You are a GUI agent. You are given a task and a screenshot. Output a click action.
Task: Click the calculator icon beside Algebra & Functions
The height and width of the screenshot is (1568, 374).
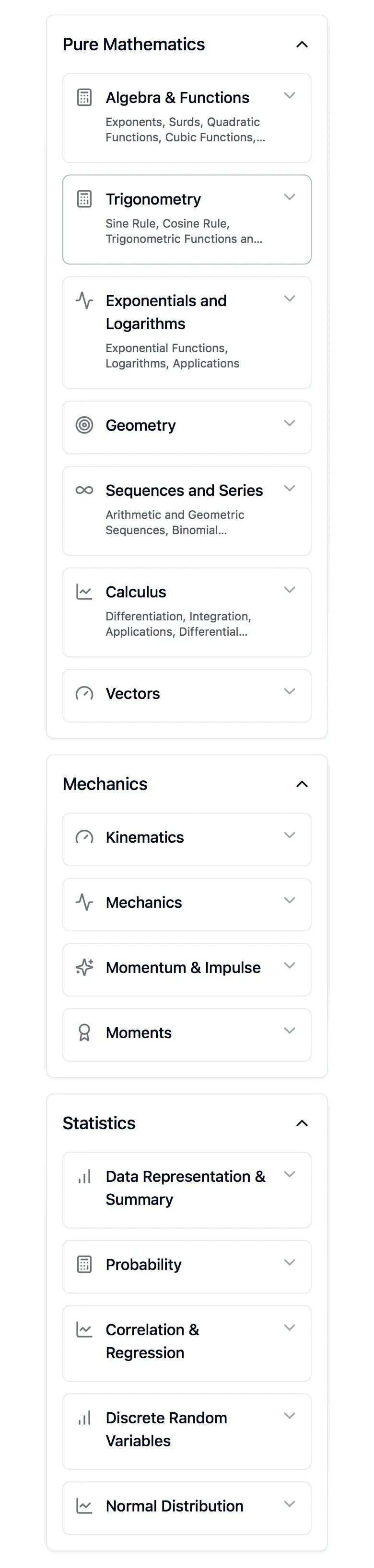point(84,97)
